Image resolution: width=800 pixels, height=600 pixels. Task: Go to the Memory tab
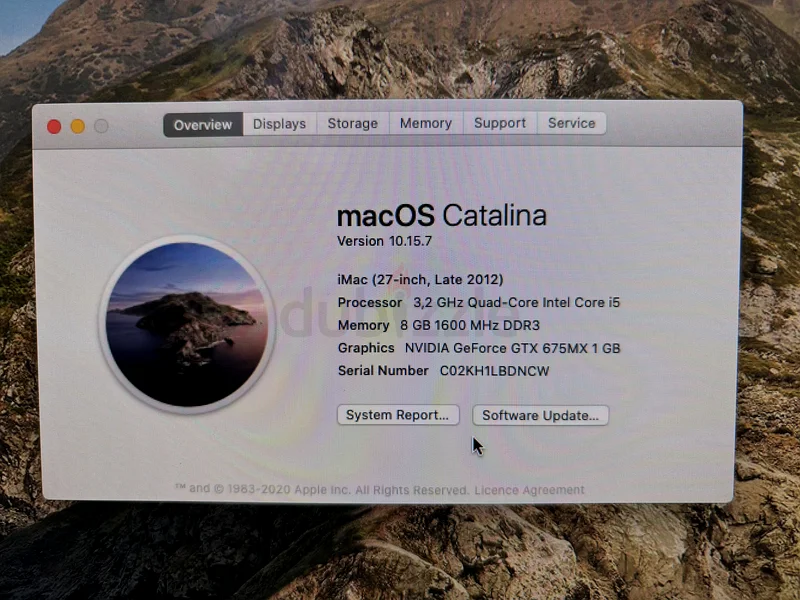(426, 123)
